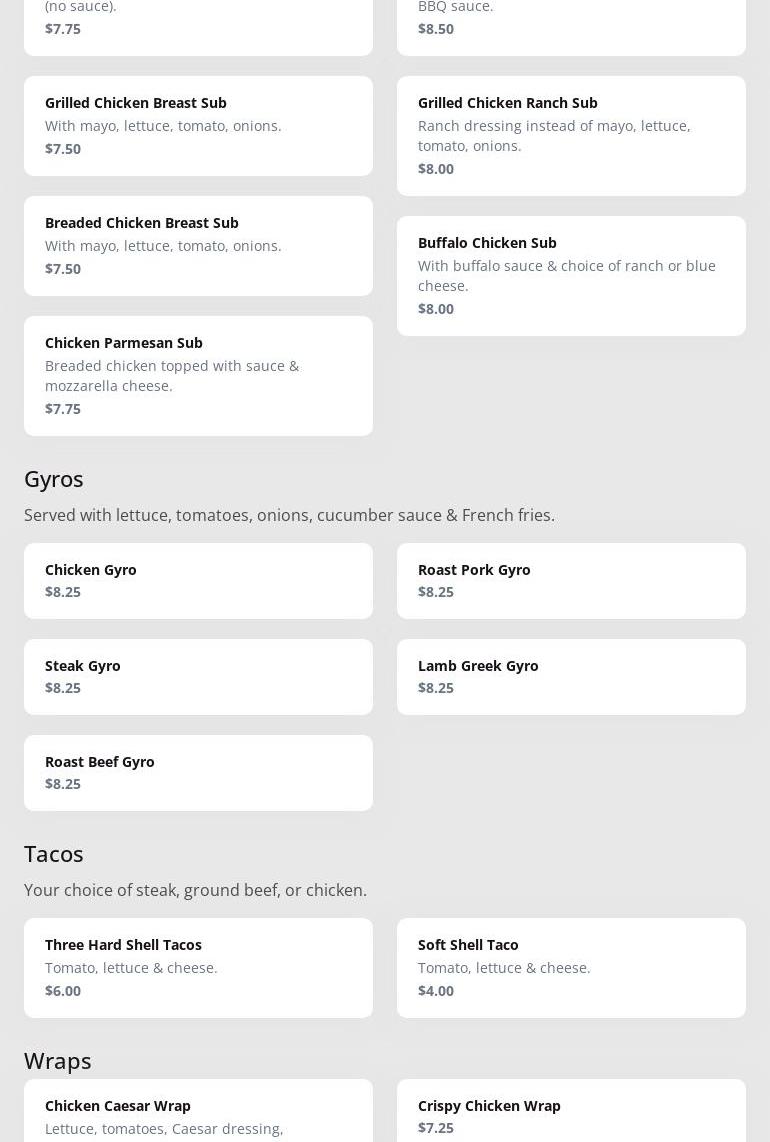Click the Wraps section heading
The width and height of the screenshot is (770, 1142).
[x=58, y=1061]
